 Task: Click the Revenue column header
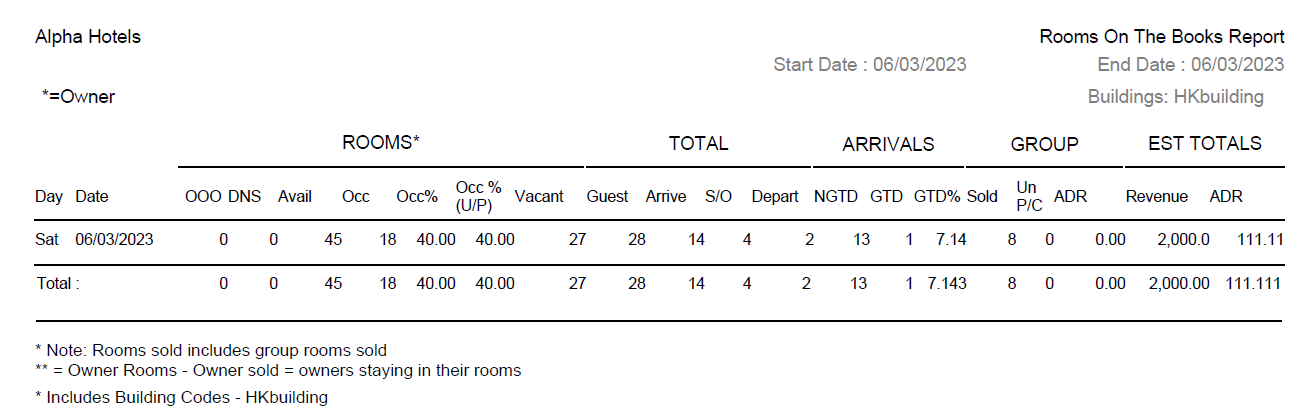[x=1156, y=197]
